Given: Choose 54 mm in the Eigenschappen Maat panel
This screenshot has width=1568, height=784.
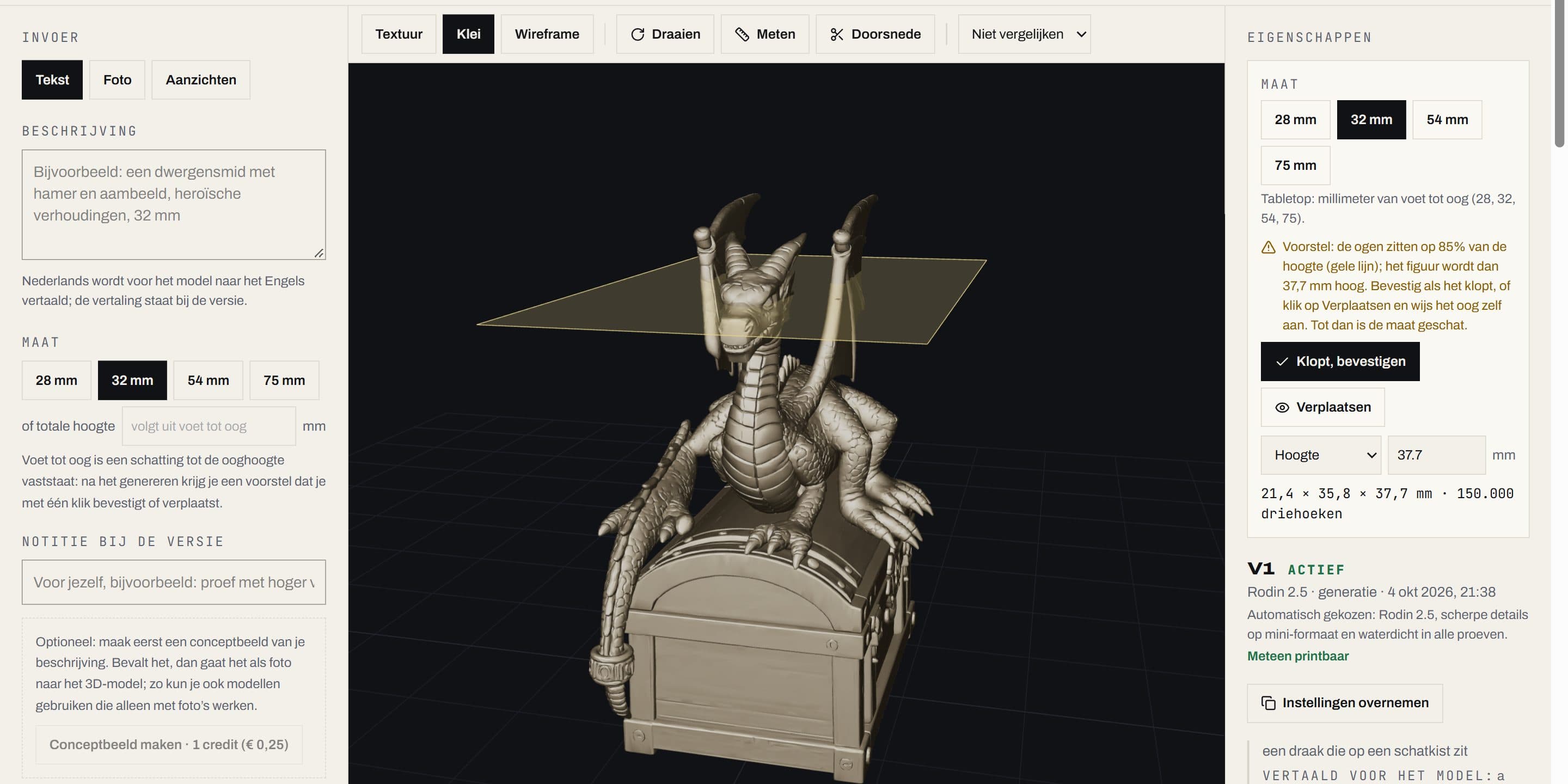Looking at the screenshot, I should (1447, 120).
